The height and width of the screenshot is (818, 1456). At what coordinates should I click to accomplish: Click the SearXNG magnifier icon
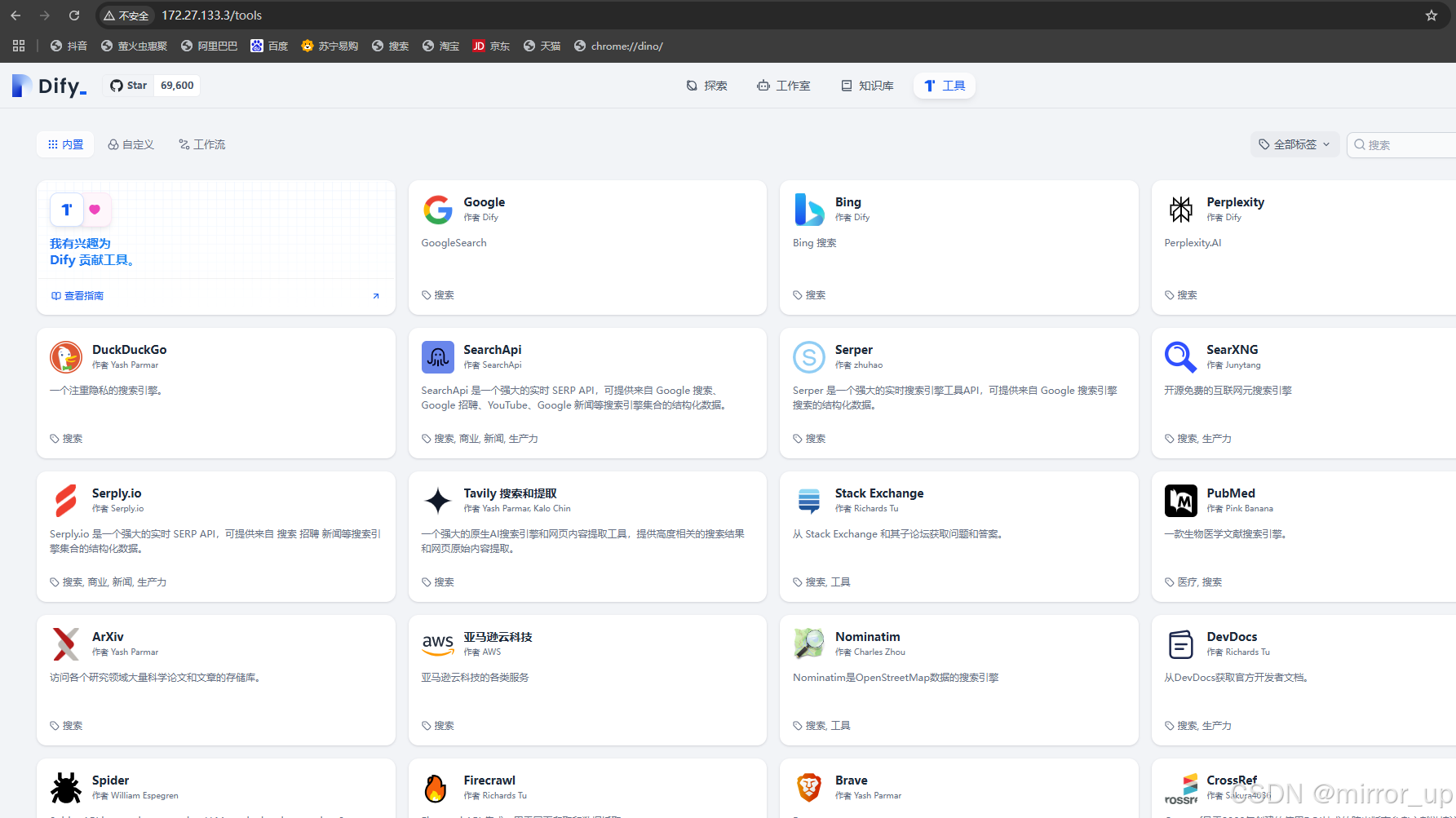coord(1180,357)
